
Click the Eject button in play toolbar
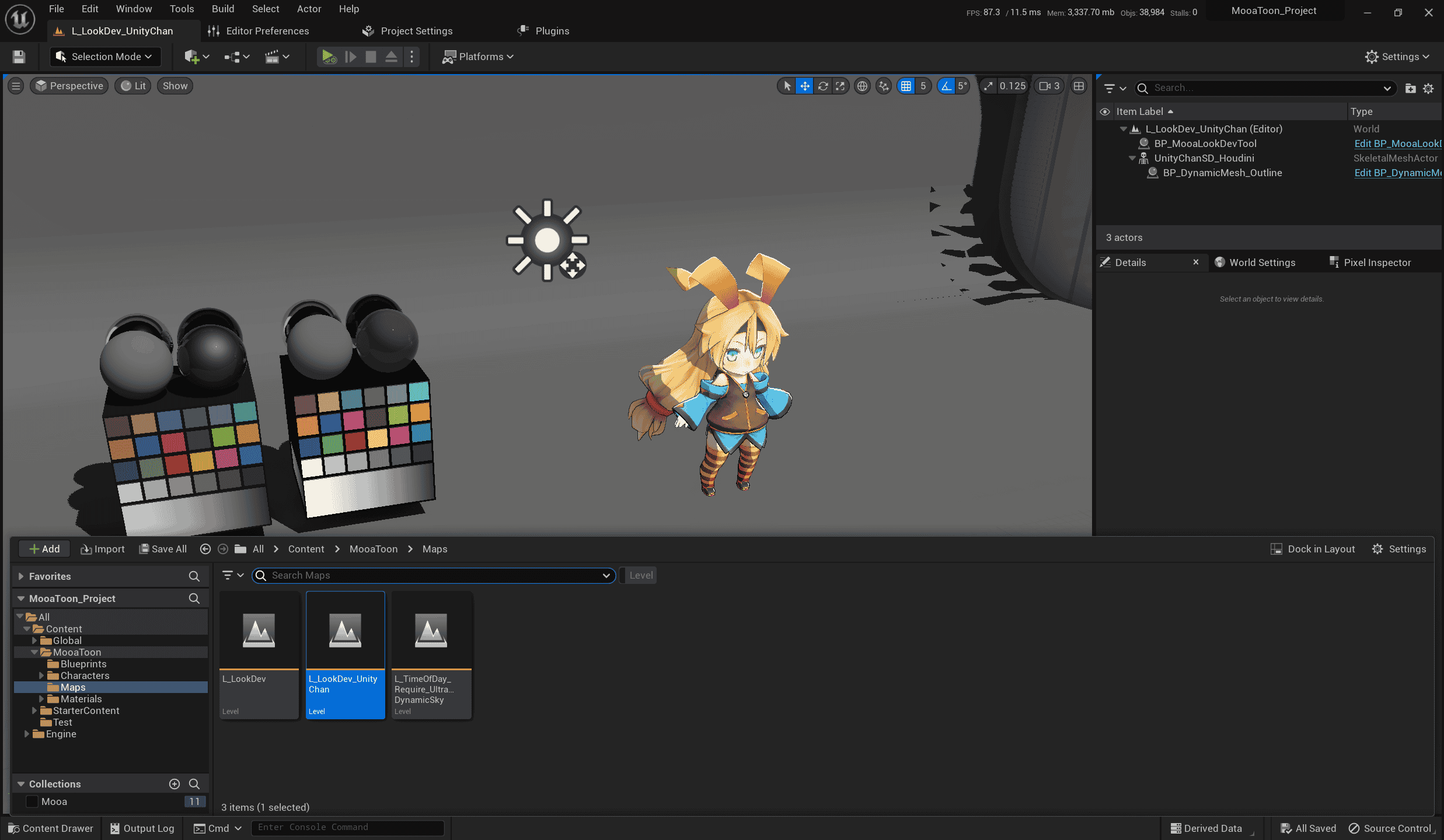(391, 57)
